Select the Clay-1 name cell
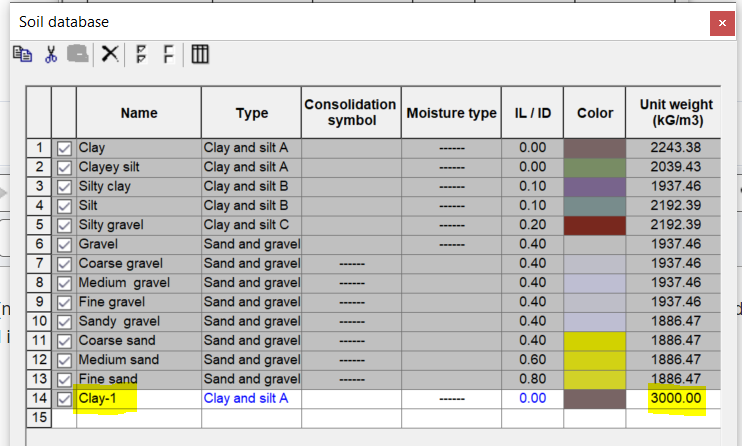Image resolution: width=742 pixels, height=446 pixels. pyautogui.click(x=139, y=399)
